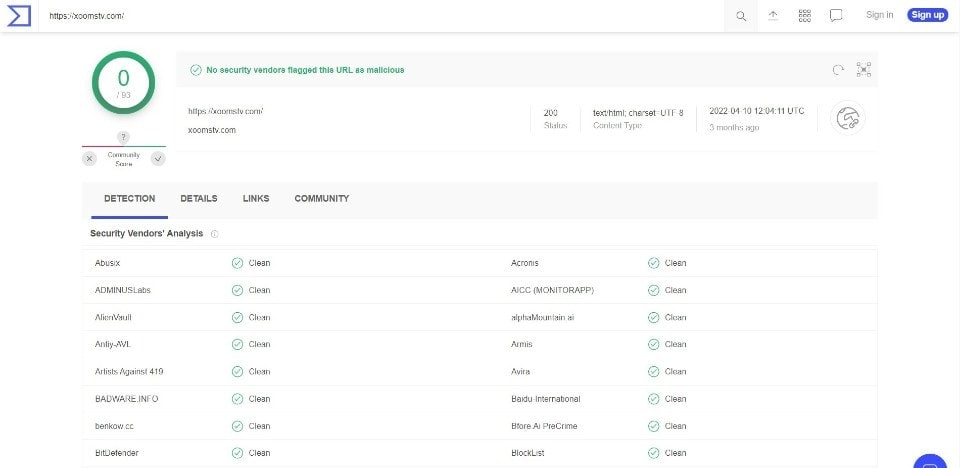The height and width of the screenshot is (468, 960).
Task: Click the green check icon for BitDefender
Action: coord(238,453)
